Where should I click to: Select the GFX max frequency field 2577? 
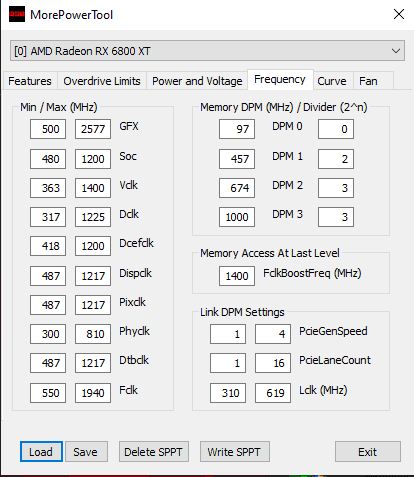click(93, 129)
